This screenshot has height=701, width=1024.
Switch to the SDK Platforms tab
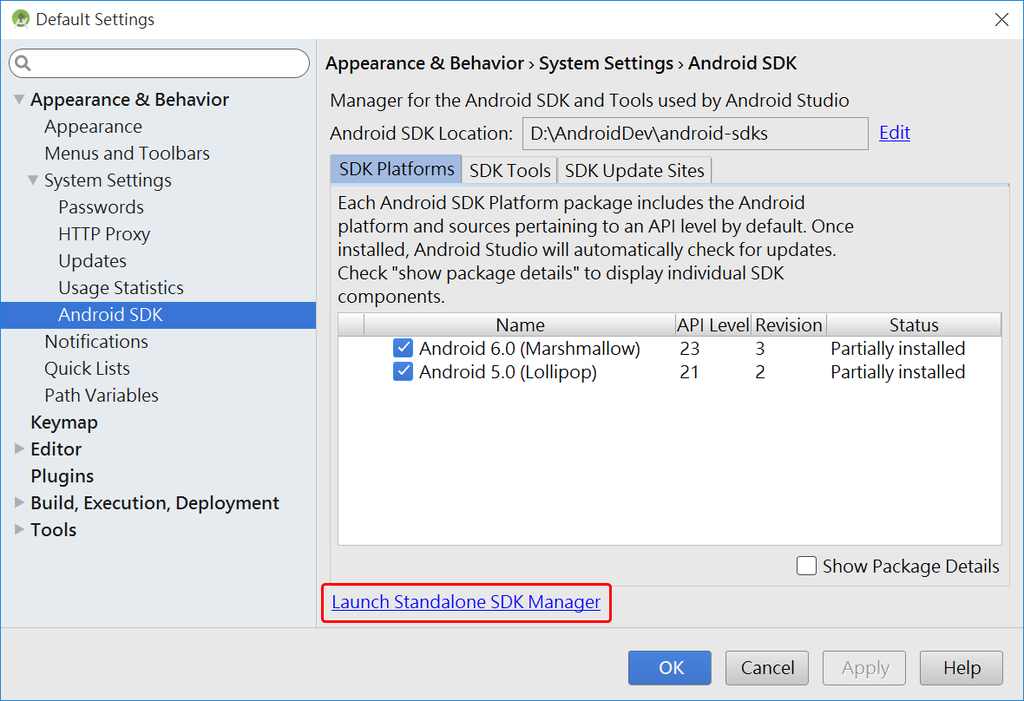click(x=396, y=169)
